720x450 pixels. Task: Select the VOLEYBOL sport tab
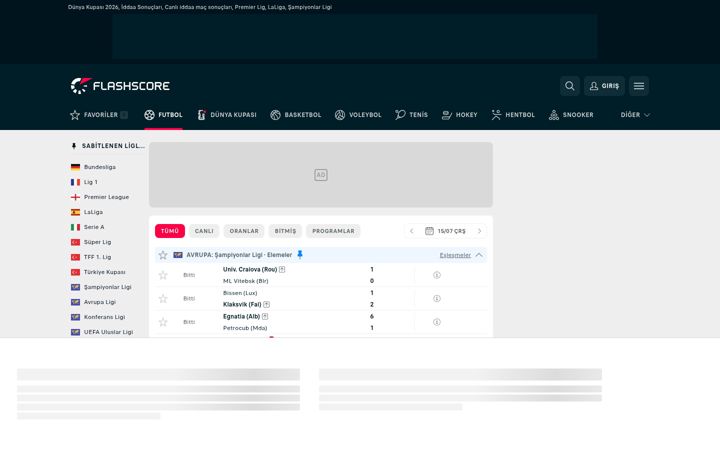pyautogui.click(x=358, y=115)
